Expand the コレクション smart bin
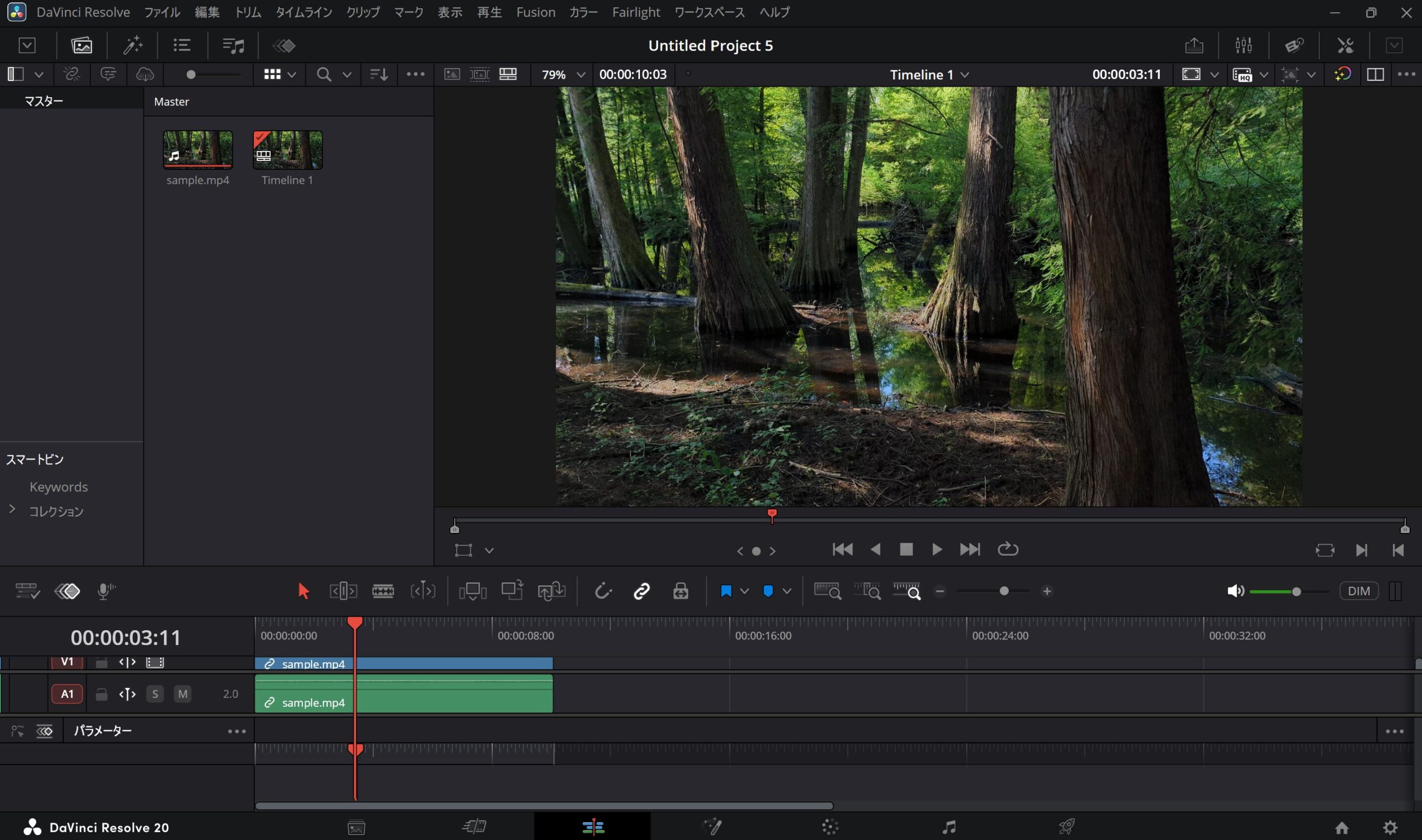The height and width of the screenshot is (840, 1422). click(x=12, y=510)
